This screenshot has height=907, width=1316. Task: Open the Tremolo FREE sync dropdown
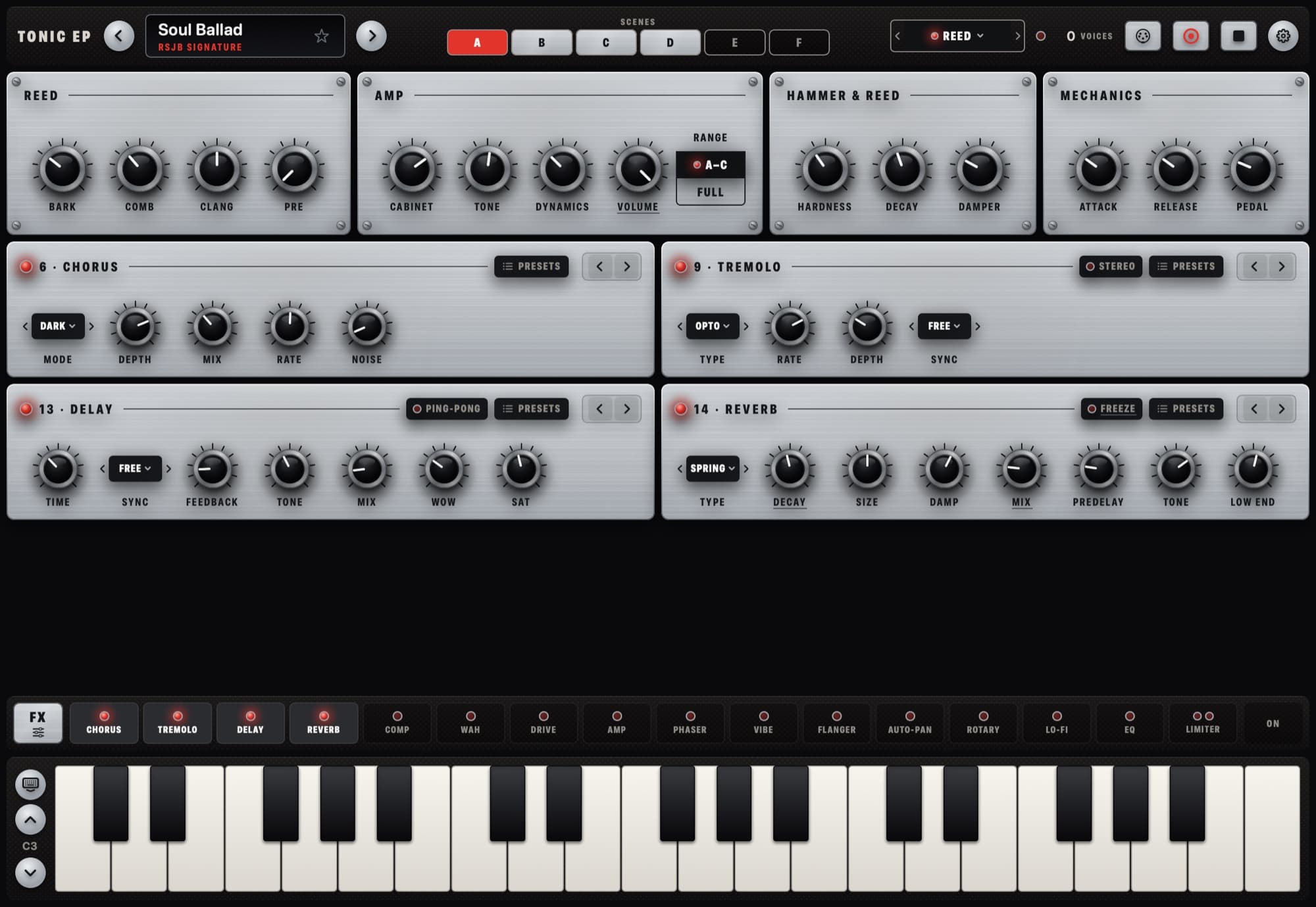[x=944, y=326]
